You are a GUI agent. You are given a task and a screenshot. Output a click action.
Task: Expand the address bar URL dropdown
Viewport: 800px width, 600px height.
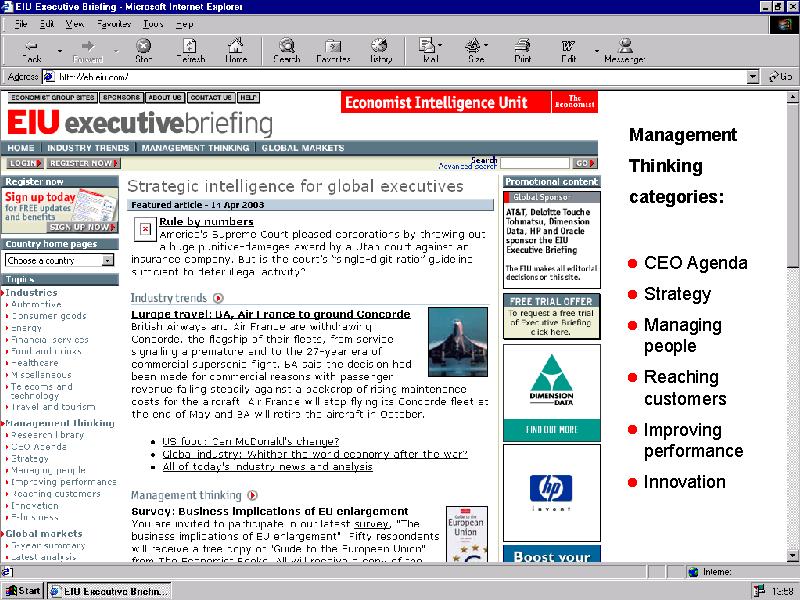pos(753,77)
